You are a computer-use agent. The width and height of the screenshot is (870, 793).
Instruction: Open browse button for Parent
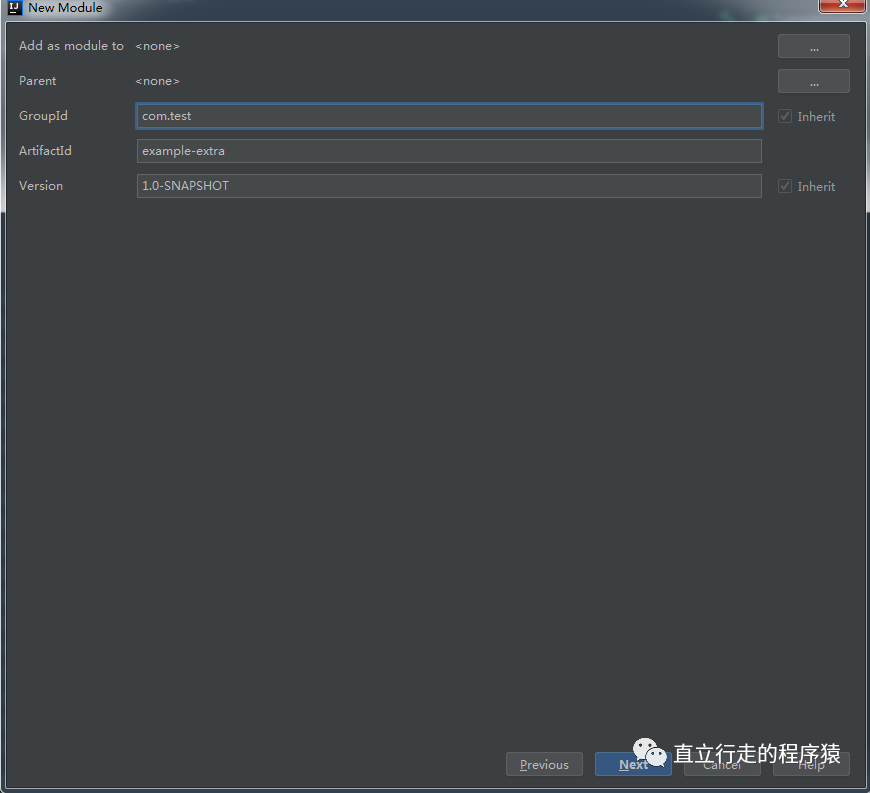coord(813,82)
